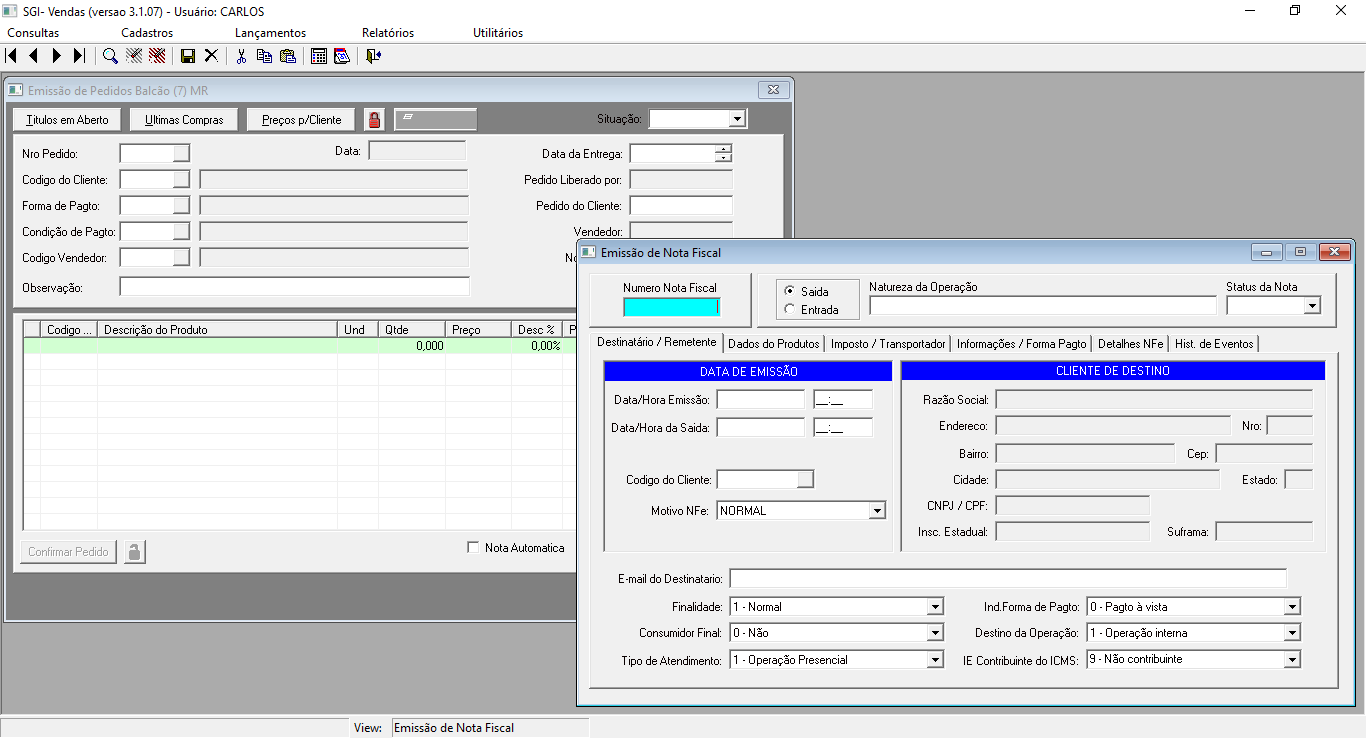Open the Consultas menu
Screen dimensions: 1366x738
tap(33, 33)
